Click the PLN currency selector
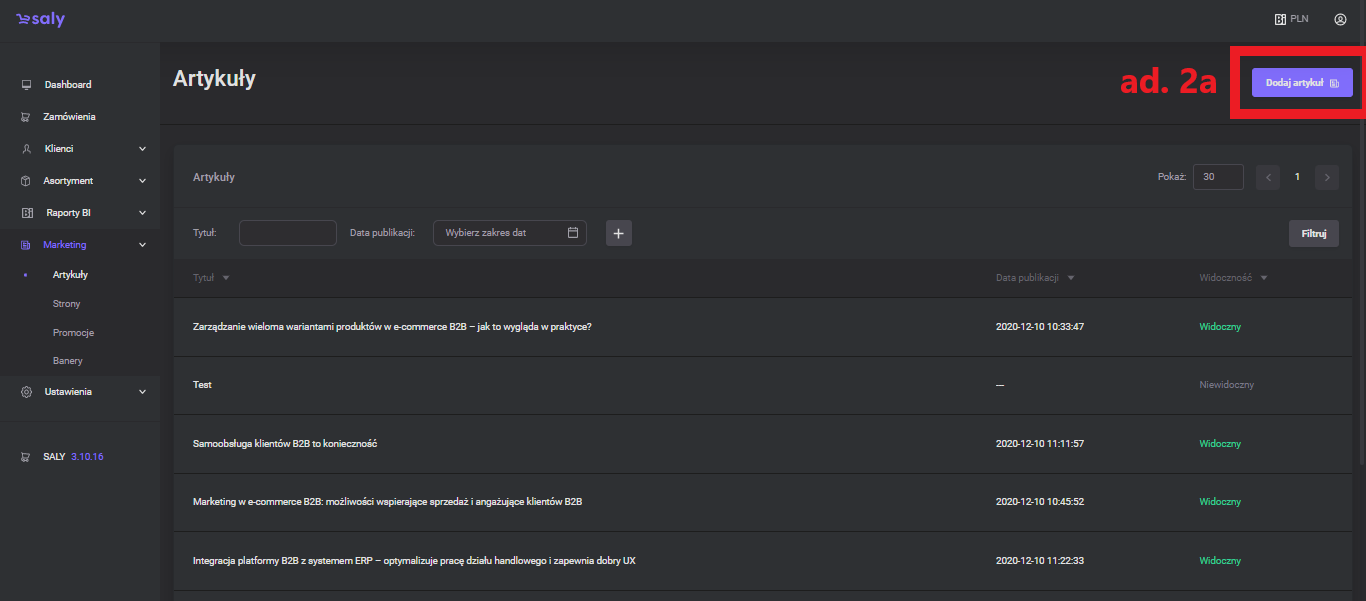 pos(1291,19)
